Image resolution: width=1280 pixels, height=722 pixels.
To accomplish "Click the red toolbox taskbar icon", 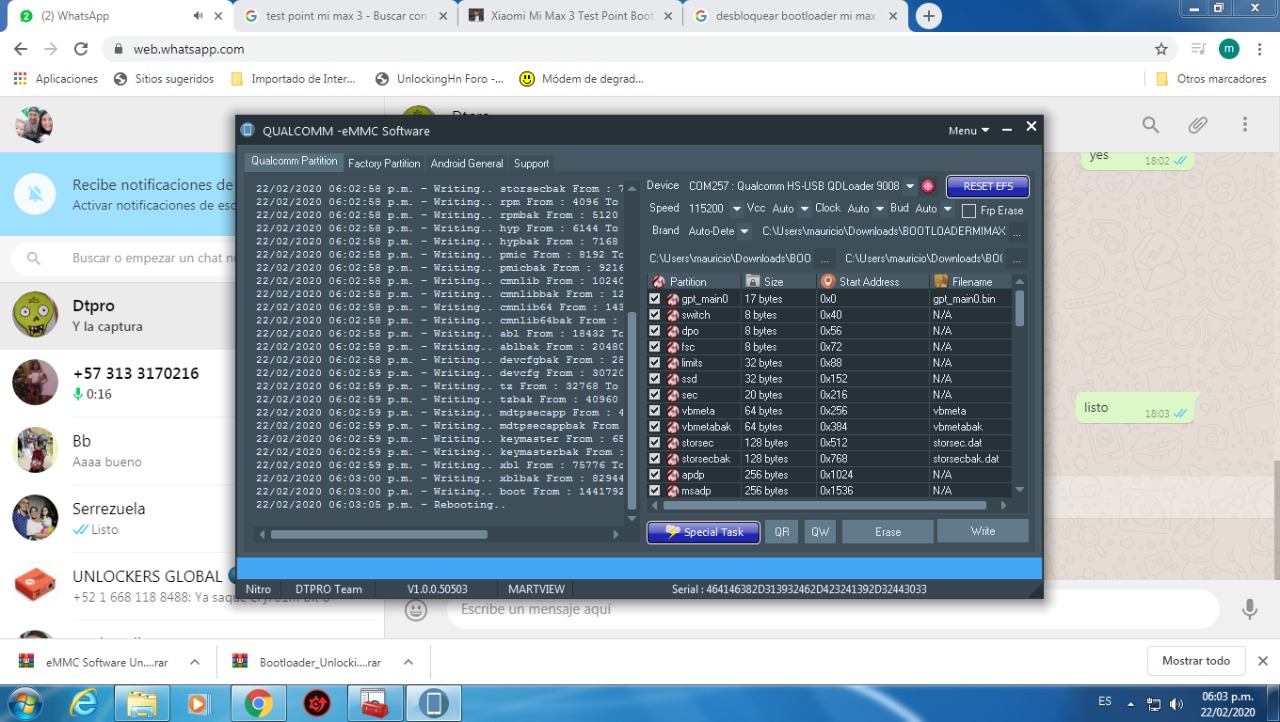I will click(x=374, y=704).
